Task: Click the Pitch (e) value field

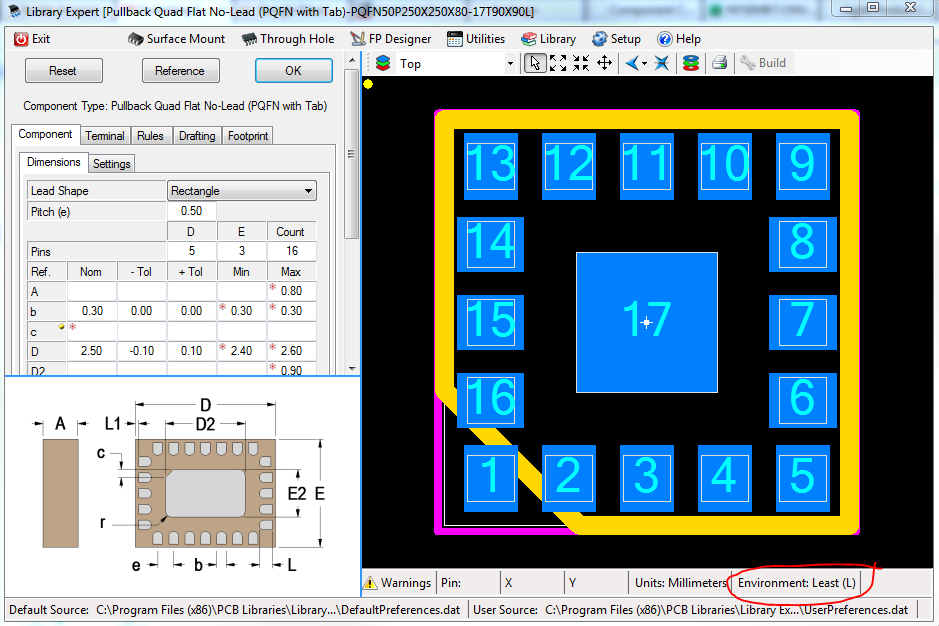Action: (x=191, y=211)
